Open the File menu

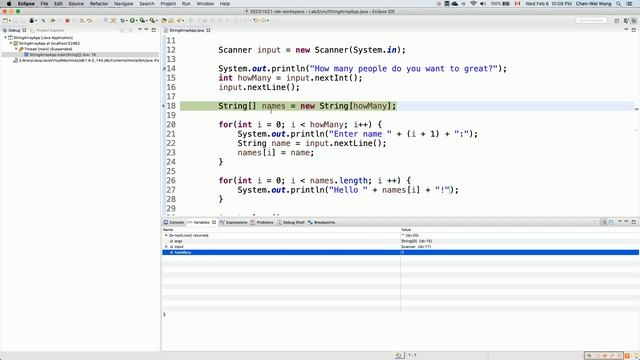tap(44, 4)
